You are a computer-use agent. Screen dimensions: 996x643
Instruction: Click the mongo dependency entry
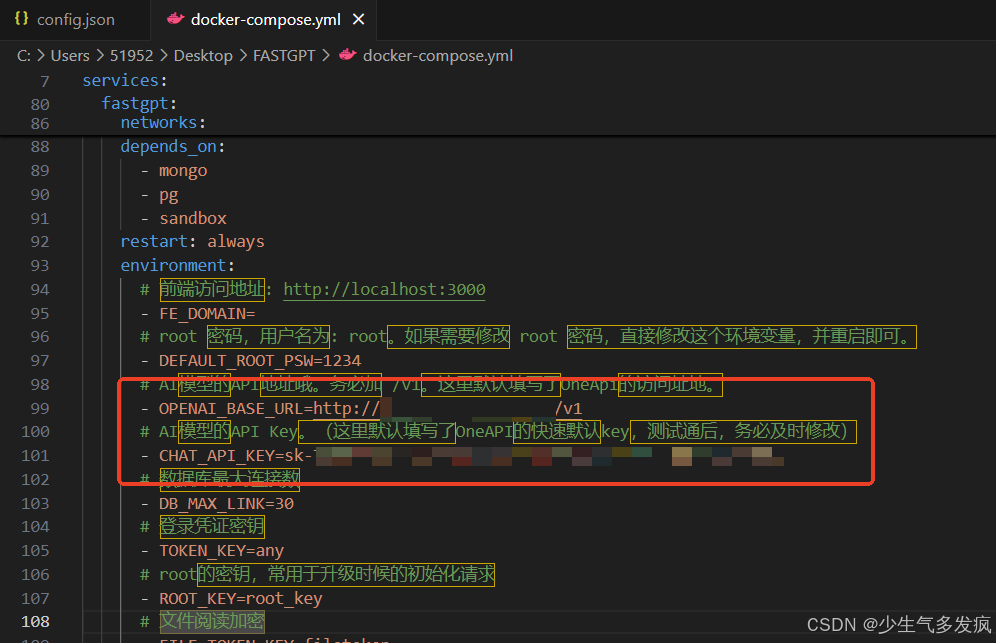click(183, 171)
